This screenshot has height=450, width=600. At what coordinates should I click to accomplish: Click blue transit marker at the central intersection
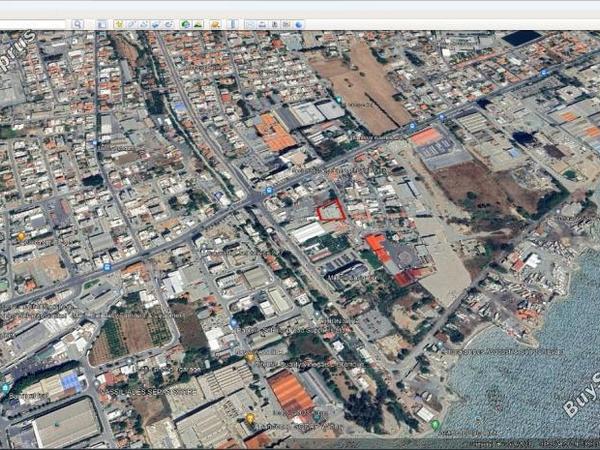[x=269, y=190]
